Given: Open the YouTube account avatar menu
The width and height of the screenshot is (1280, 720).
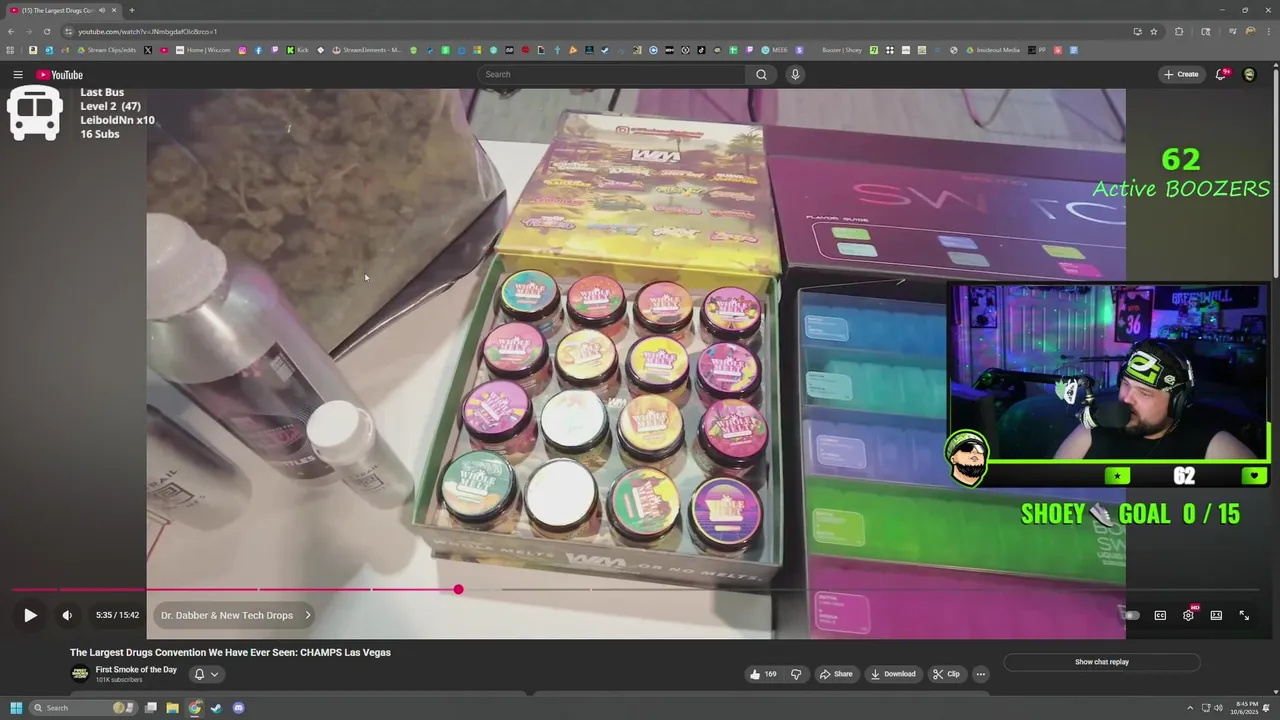Looking at the screenshot, I should (1249, 74).
